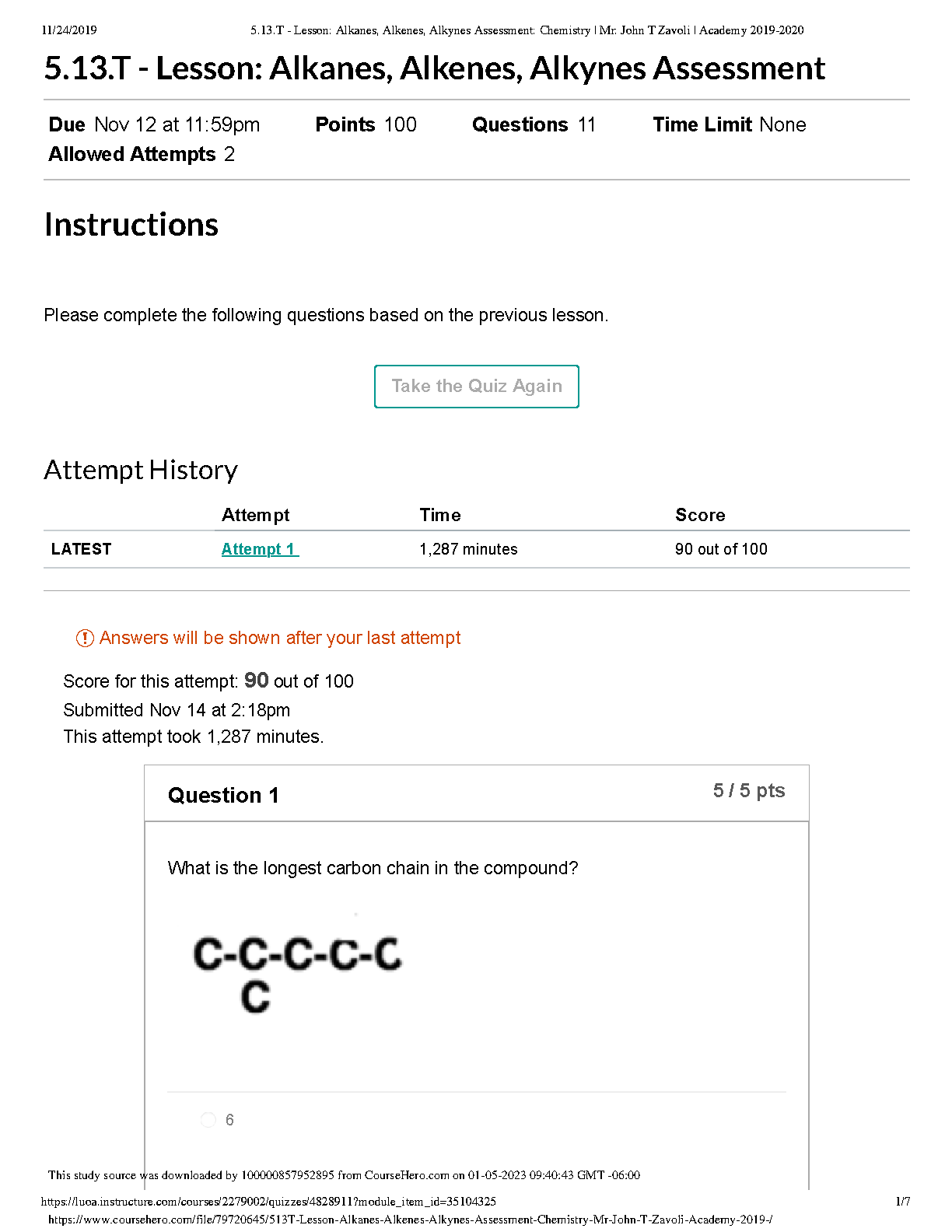Click the Due Nov 12 date text
The height and width of the screenshot is (1232, 952).
pyautogui.click(x=154, y=124)
